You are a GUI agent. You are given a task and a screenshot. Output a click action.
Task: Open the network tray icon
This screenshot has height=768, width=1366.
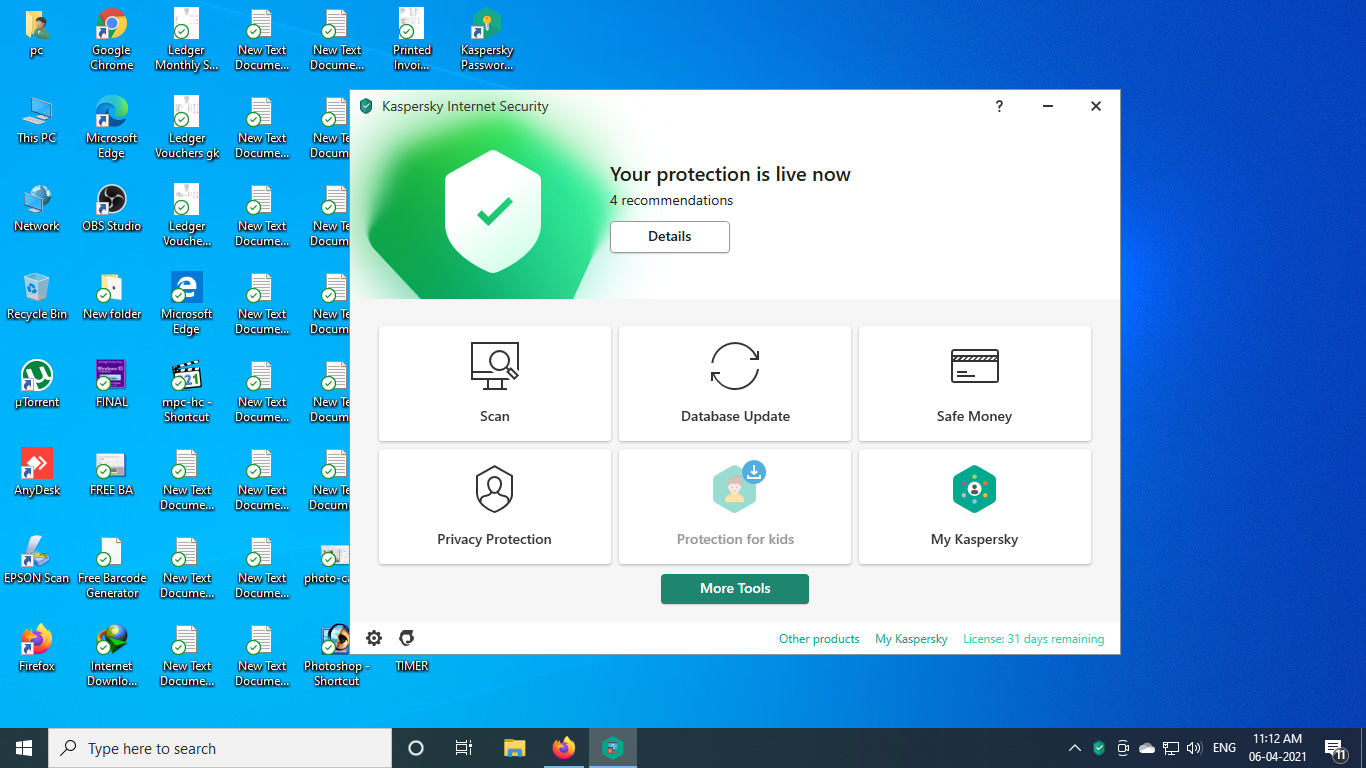tap(1171, 748)
